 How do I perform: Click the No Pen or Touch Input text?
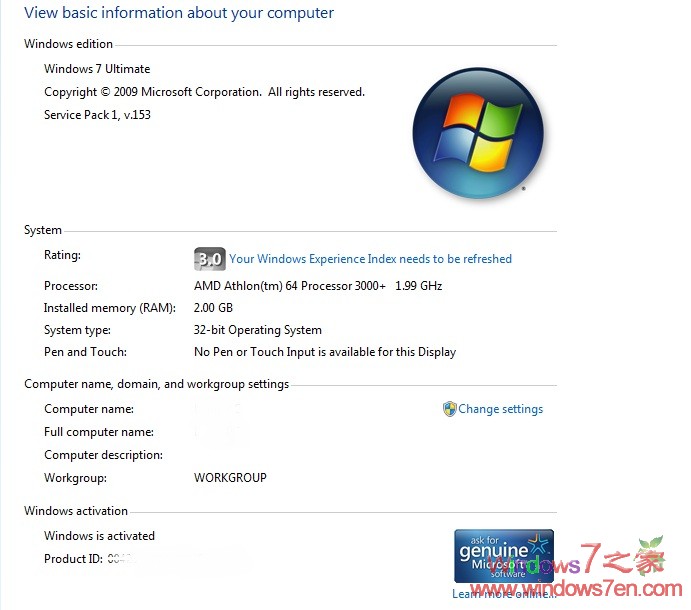click(325, 352)
